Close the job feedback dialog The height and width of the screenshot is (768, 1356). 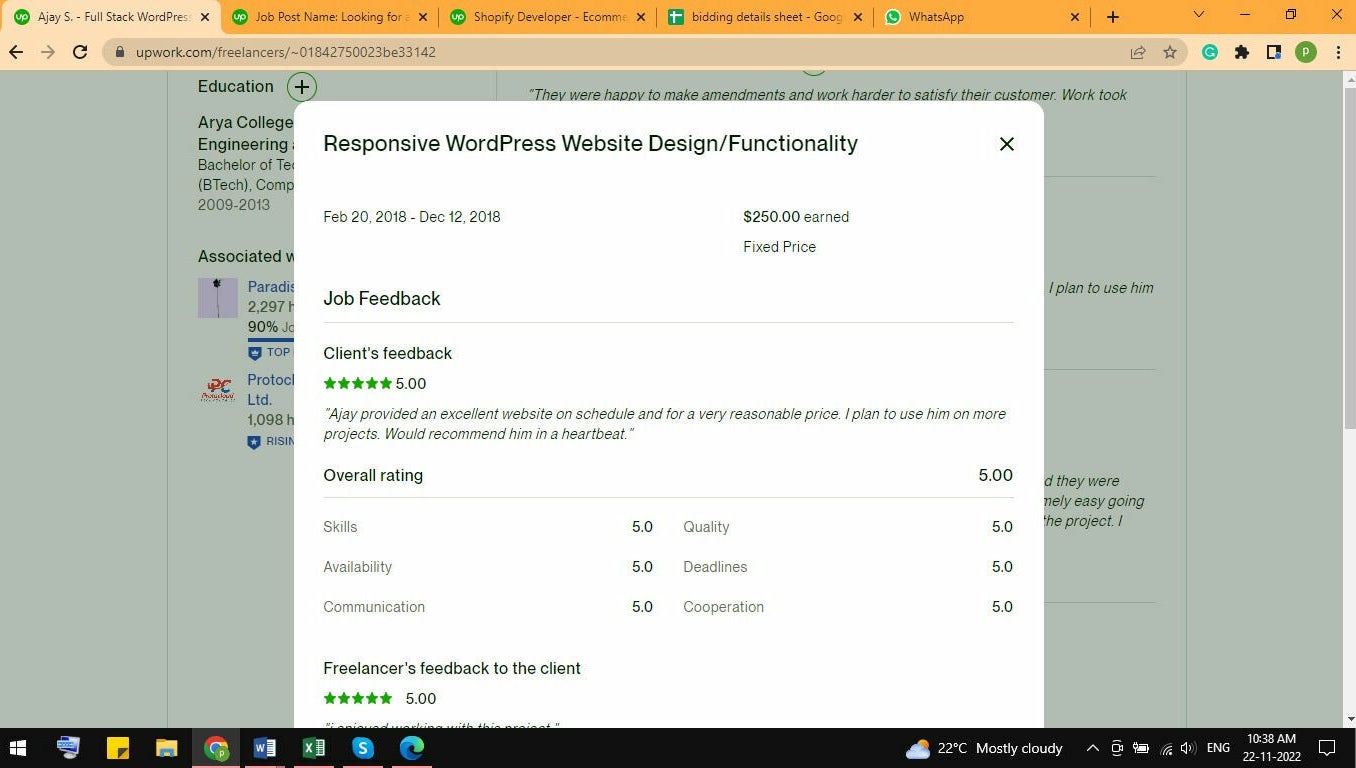pyautogui.click(x=1006, y=144)
